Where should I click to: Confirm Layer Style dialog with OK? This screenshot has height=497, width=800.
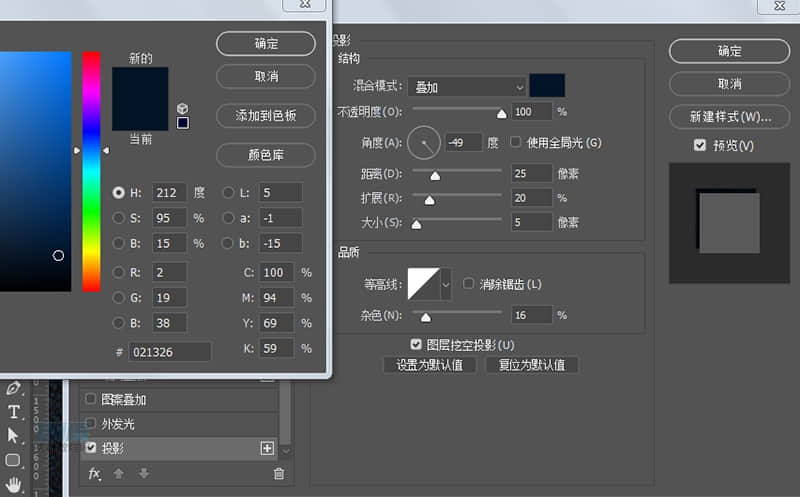729,51
